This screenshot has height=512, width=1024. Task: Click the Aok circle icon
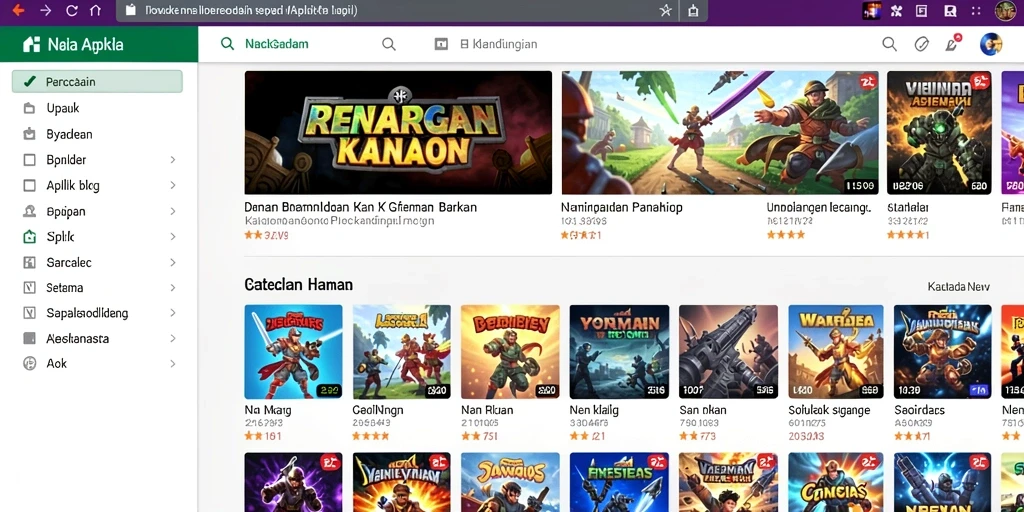[29, 364]
